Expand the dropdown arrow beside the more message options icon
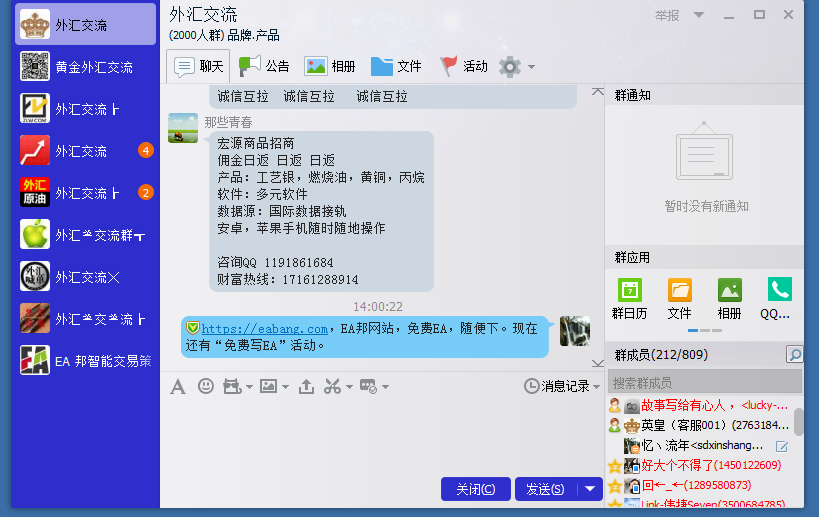Image resolution: width=819 pixels, height=517 pixels. pos(385,387)
